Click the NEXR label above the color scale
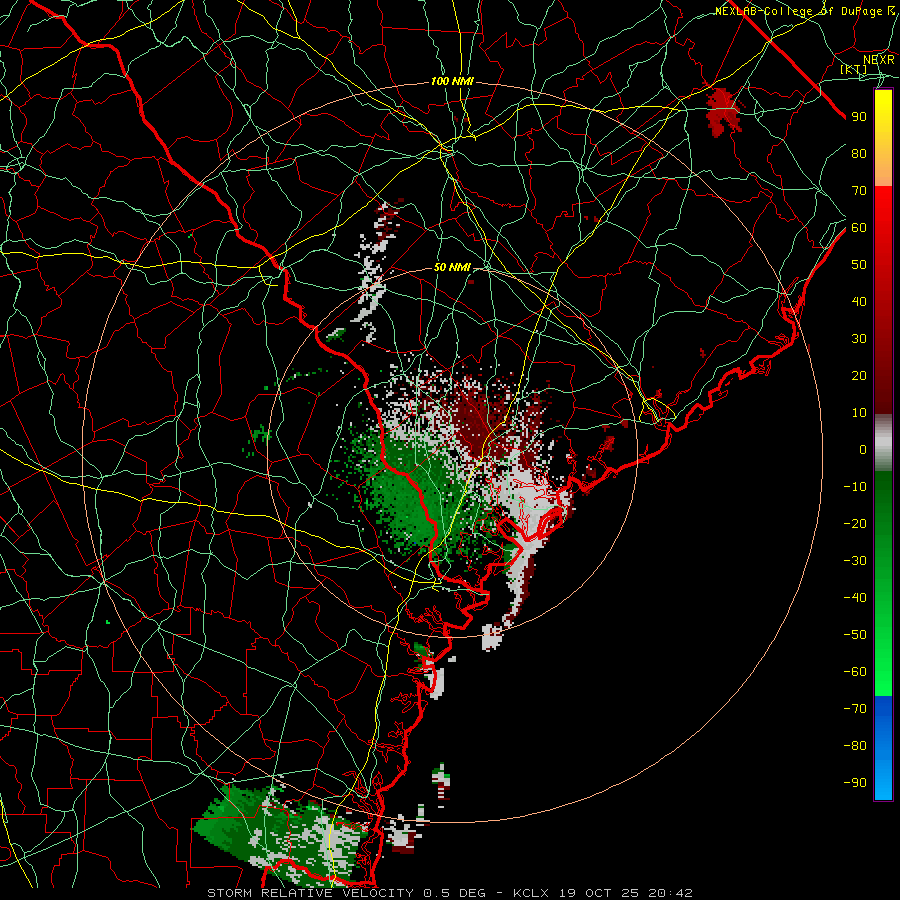The image size is (900, 900). coord(879,60)
